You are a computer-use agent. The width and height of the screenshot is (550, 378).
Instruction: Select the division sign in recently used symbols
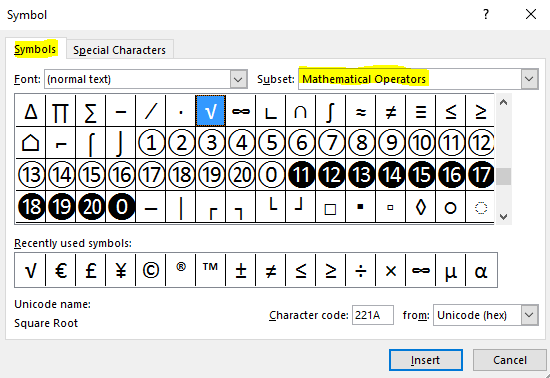361,270
